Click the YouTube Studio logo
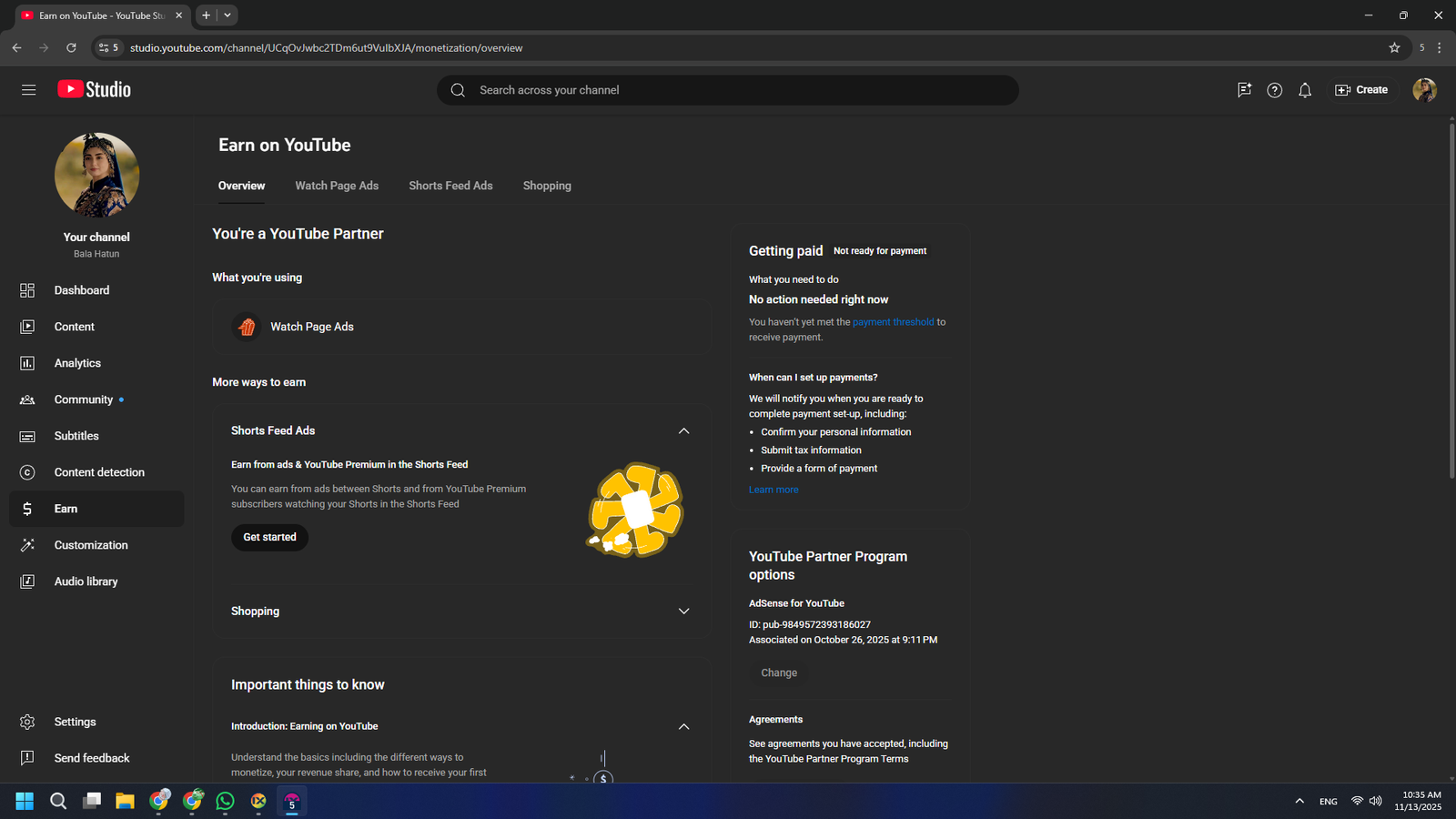The height and width of the screenshot is (819, 1456). click(95, 89)
